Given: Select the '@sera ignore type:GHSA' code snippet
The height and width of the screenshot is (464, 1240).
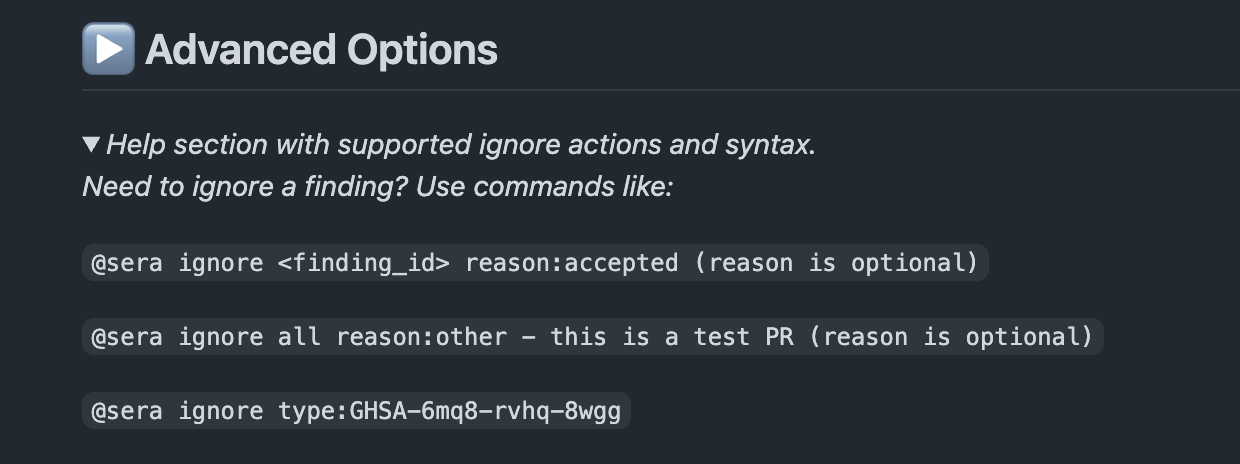Looking at the screenshot, I should [x=357, y=411].
